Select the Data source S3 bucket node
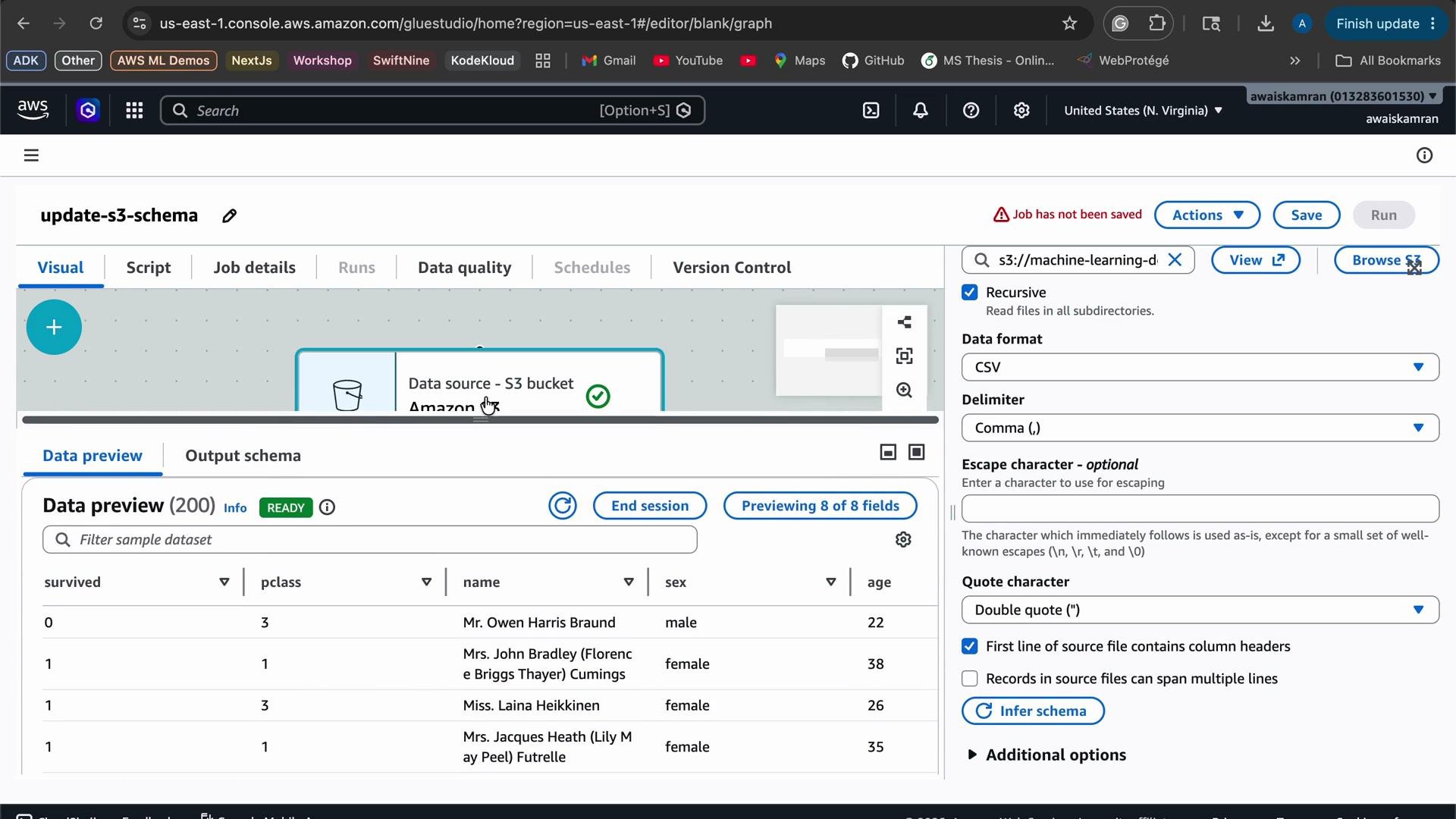The width and height of the screenshot is (1456, 819). pyautogui.click(x=480, y=381)
